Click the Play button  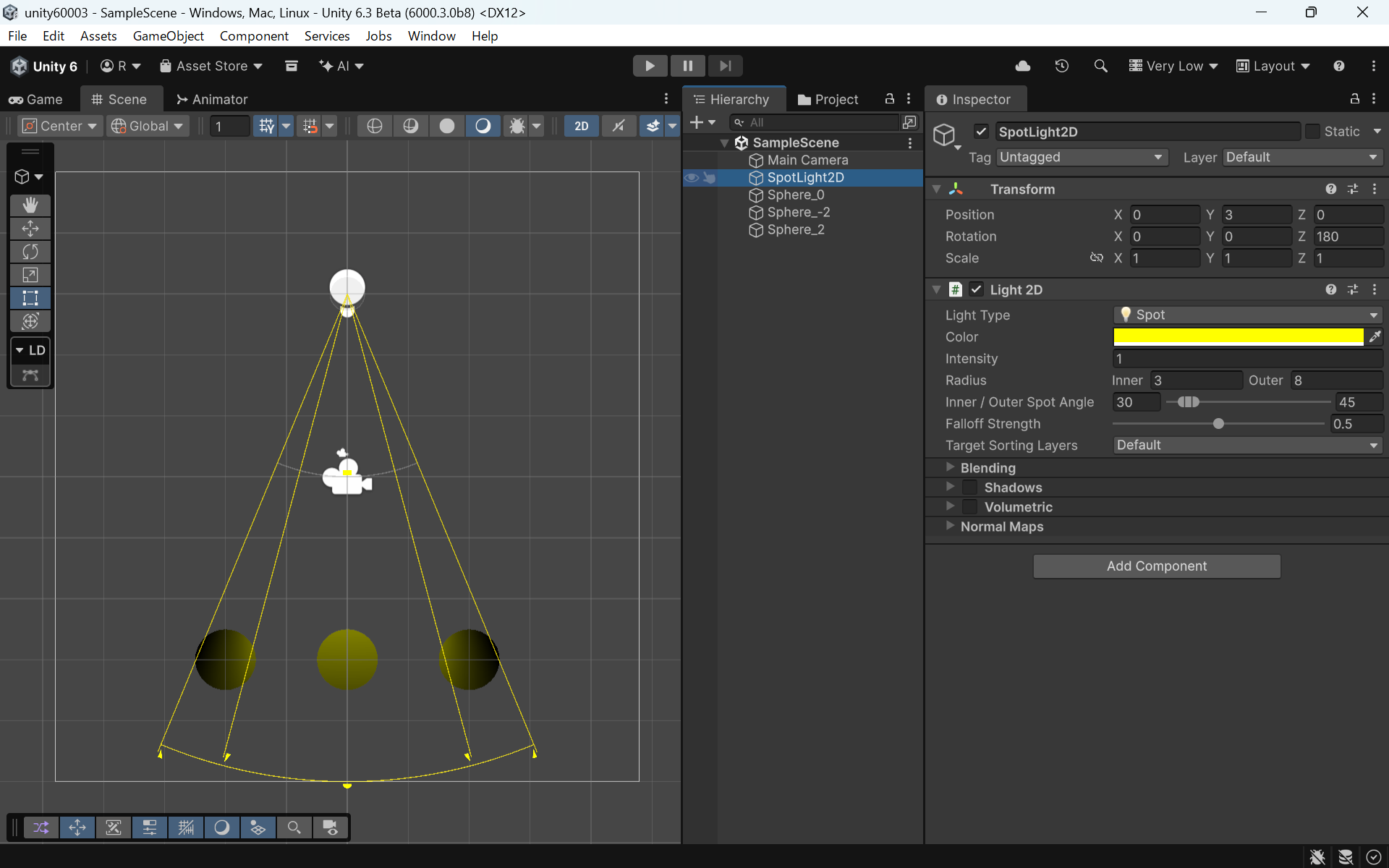[649, 66]
